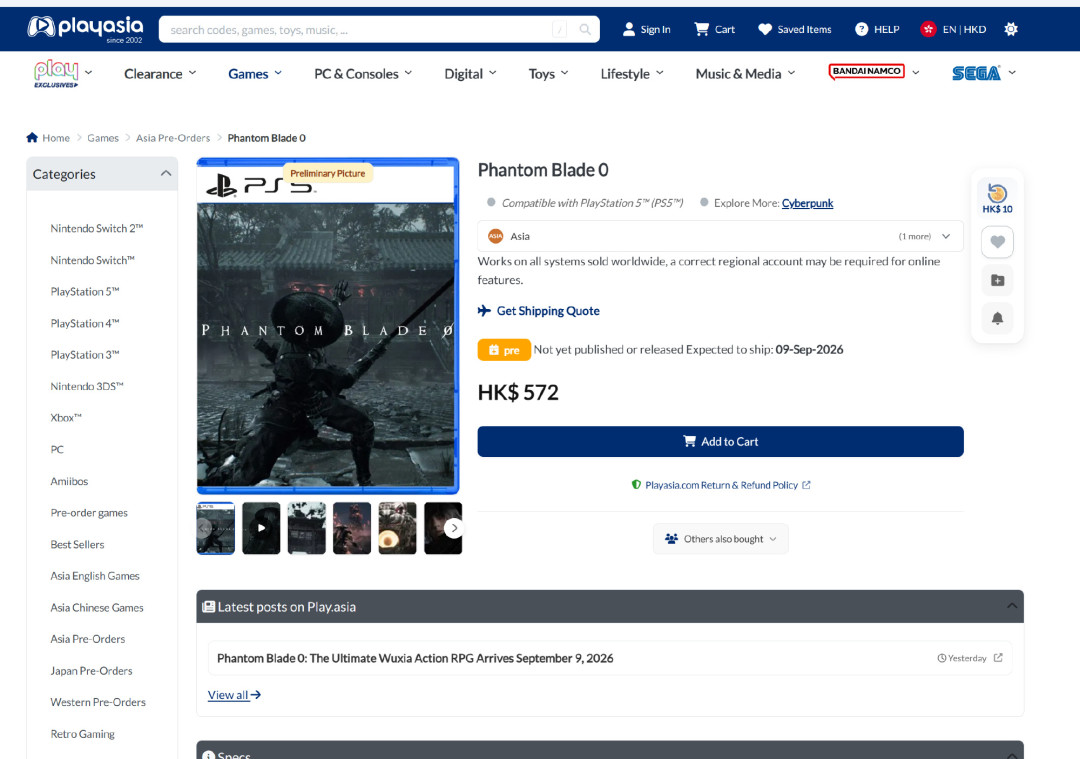This screenshot has height=759, width=1080.
Task: Open the Cart icon
Action: coord(701,29)
